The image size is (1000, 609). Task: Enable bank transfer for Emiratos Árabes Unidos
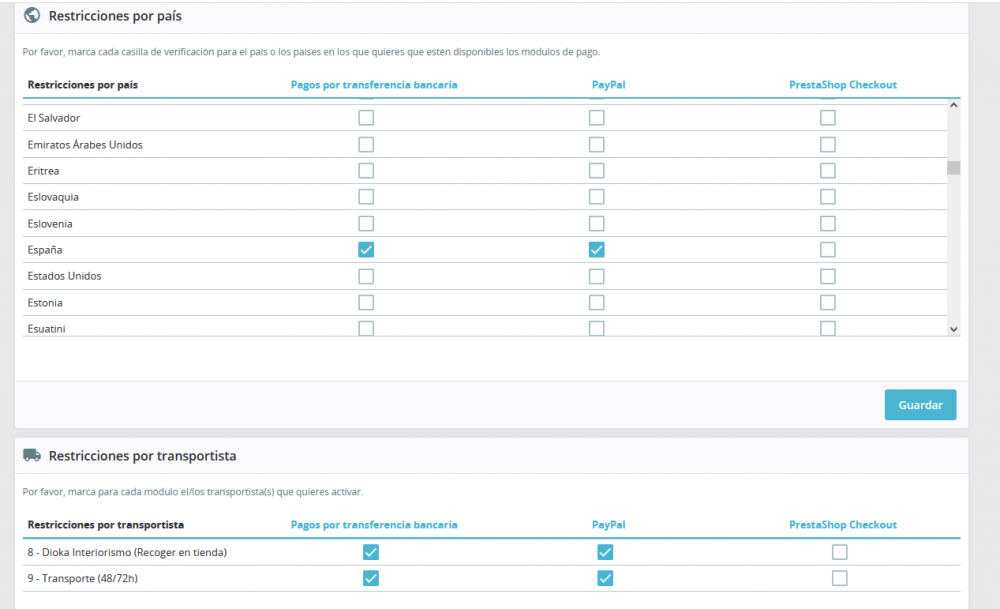click(x=366, y=145)
